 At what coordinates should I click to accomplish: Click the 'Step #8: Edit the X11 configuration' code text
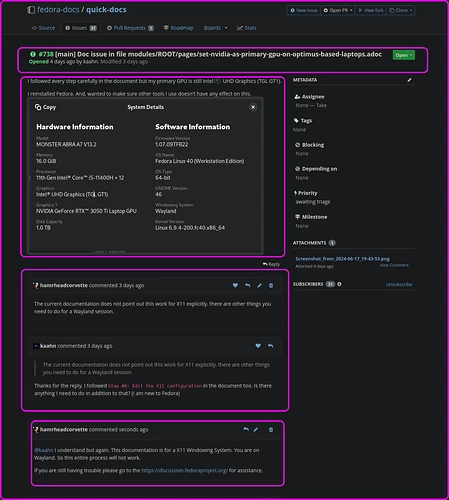click(x=155, y=386)
